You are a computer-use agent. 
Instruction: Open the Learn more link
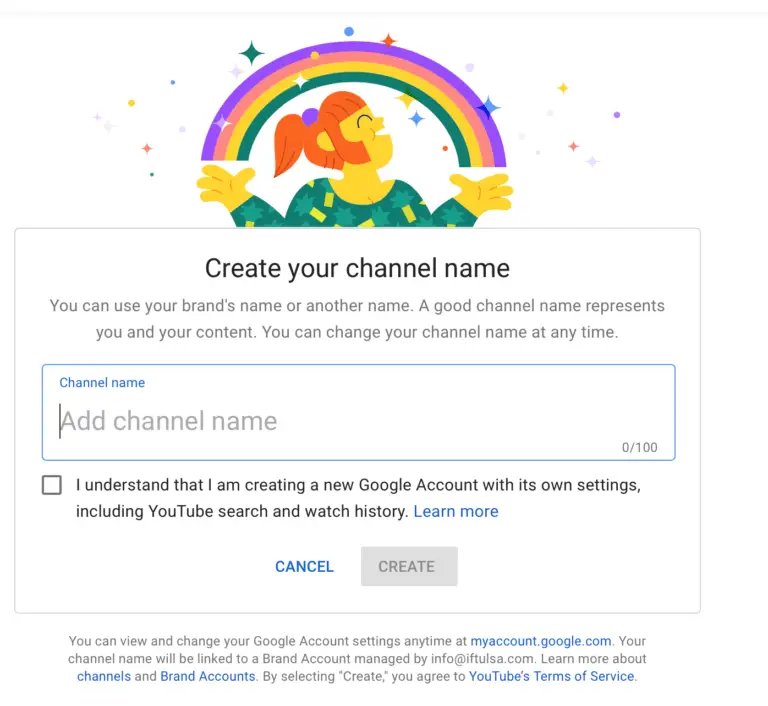point(456,511)
